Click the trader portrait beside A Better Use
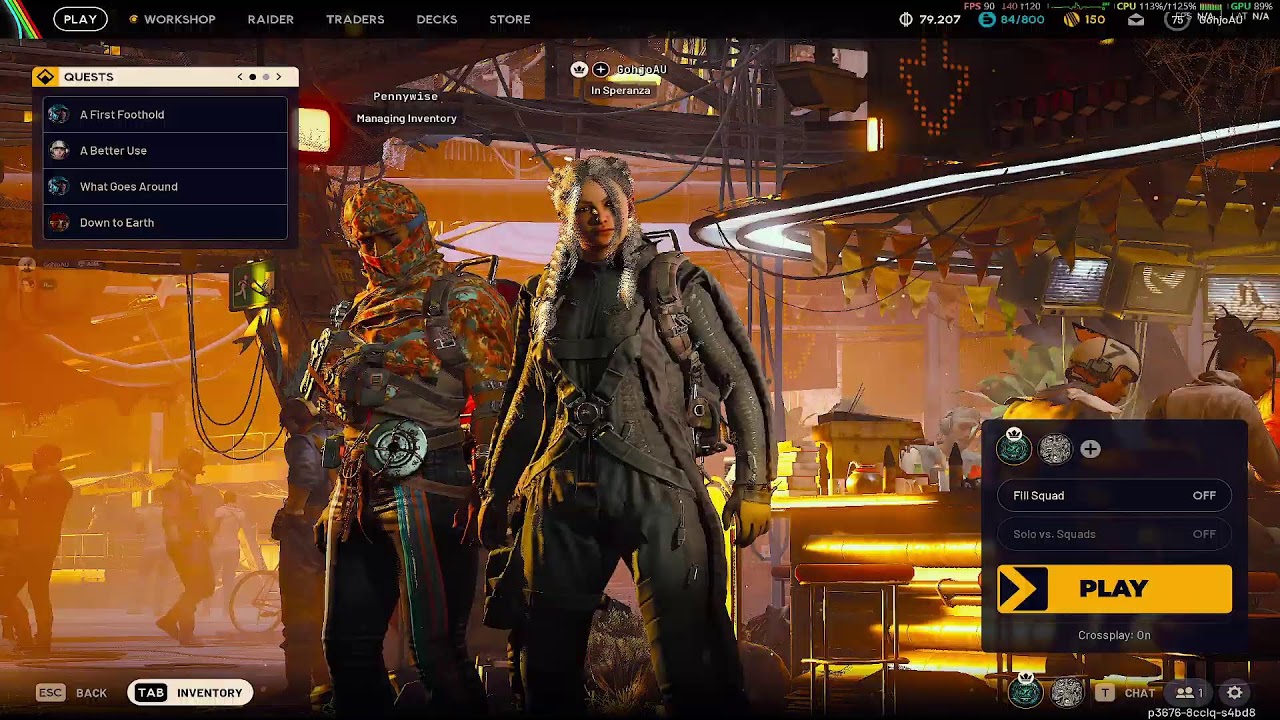 (x=59, y=150)
